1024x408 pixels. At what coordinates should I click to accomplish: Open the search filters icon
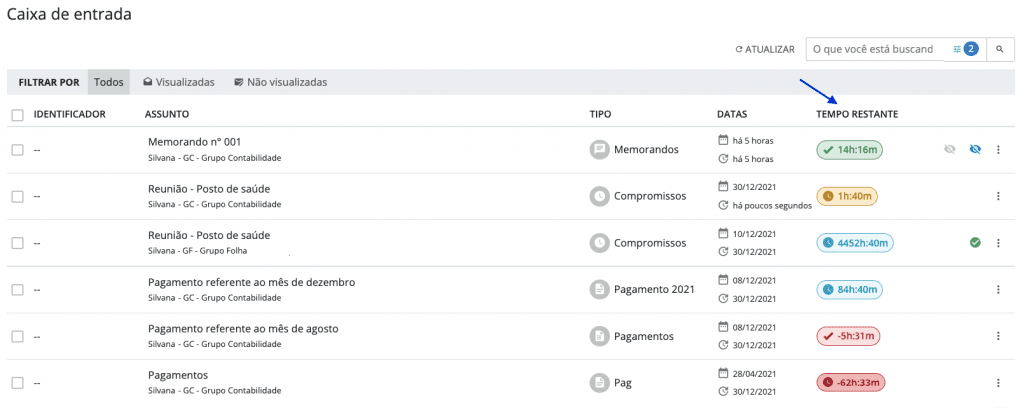coord(957,49)
